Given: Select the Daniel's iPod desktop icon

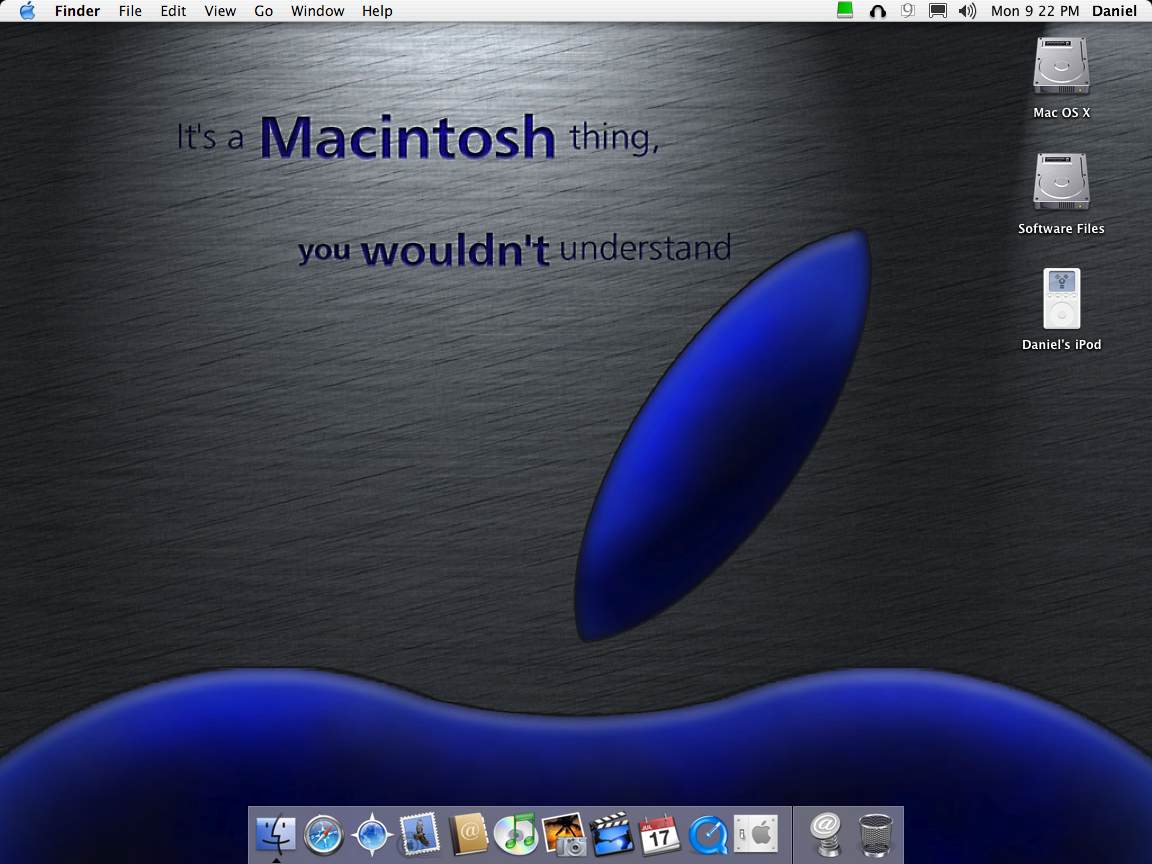Looking at the screenshot, I should click(x=1062, y=298).
